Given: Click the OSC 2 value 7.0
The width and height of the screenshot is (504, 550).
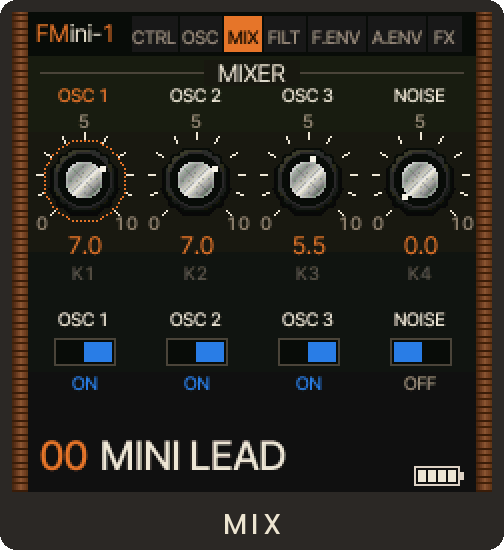Looking at the screenshot, I should [197, 245].
